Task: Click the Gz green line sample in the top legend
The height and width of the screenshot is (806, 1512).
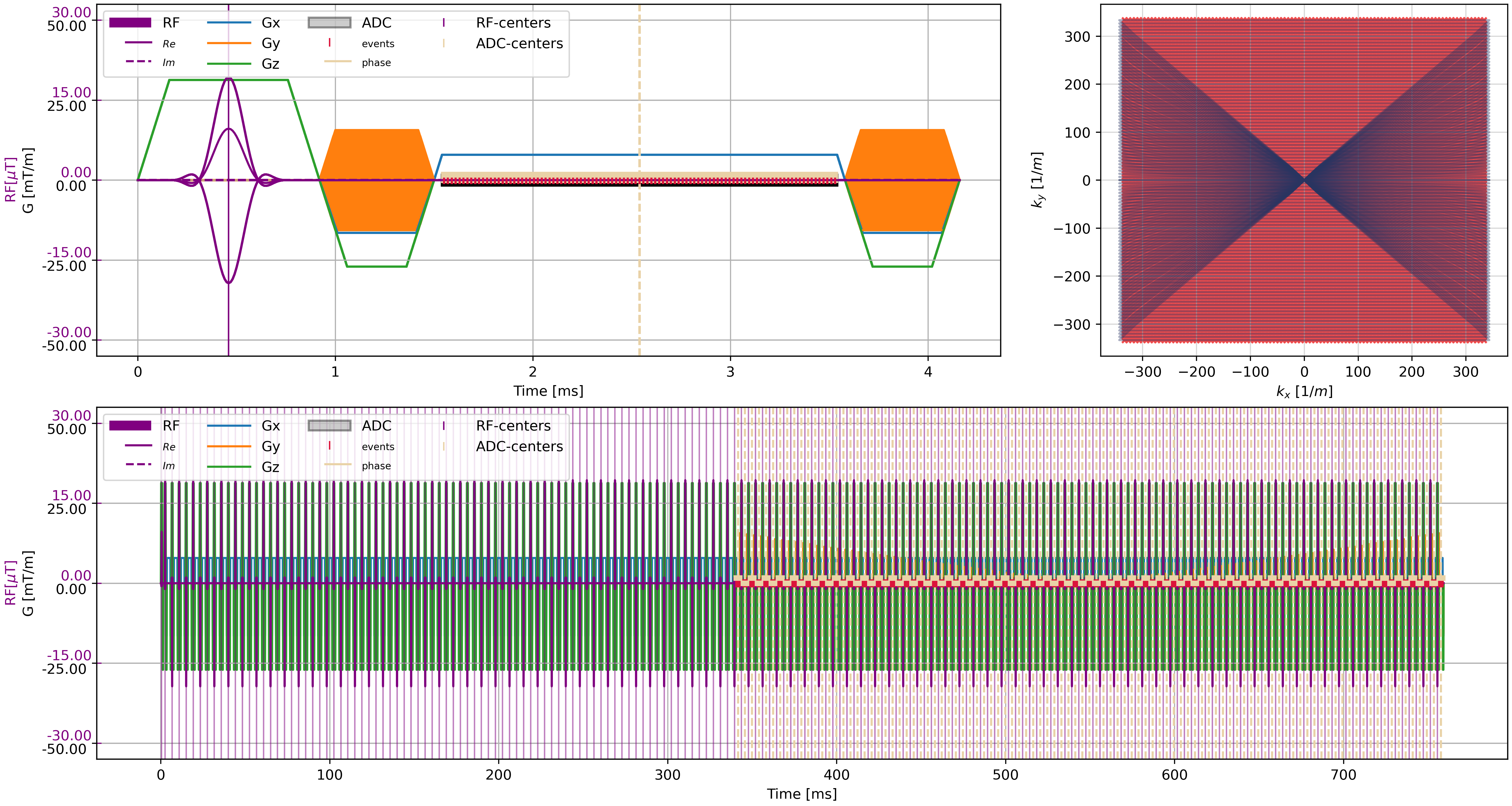Action: click(229, 63)
